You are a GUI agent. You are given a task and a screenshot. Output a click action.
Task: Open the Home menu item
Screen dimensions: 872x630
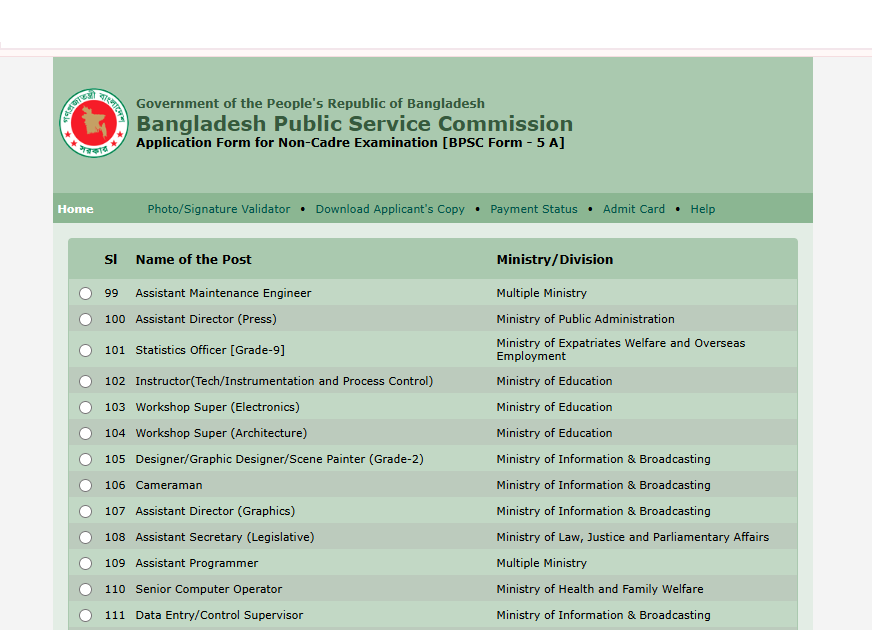[75, 209]
